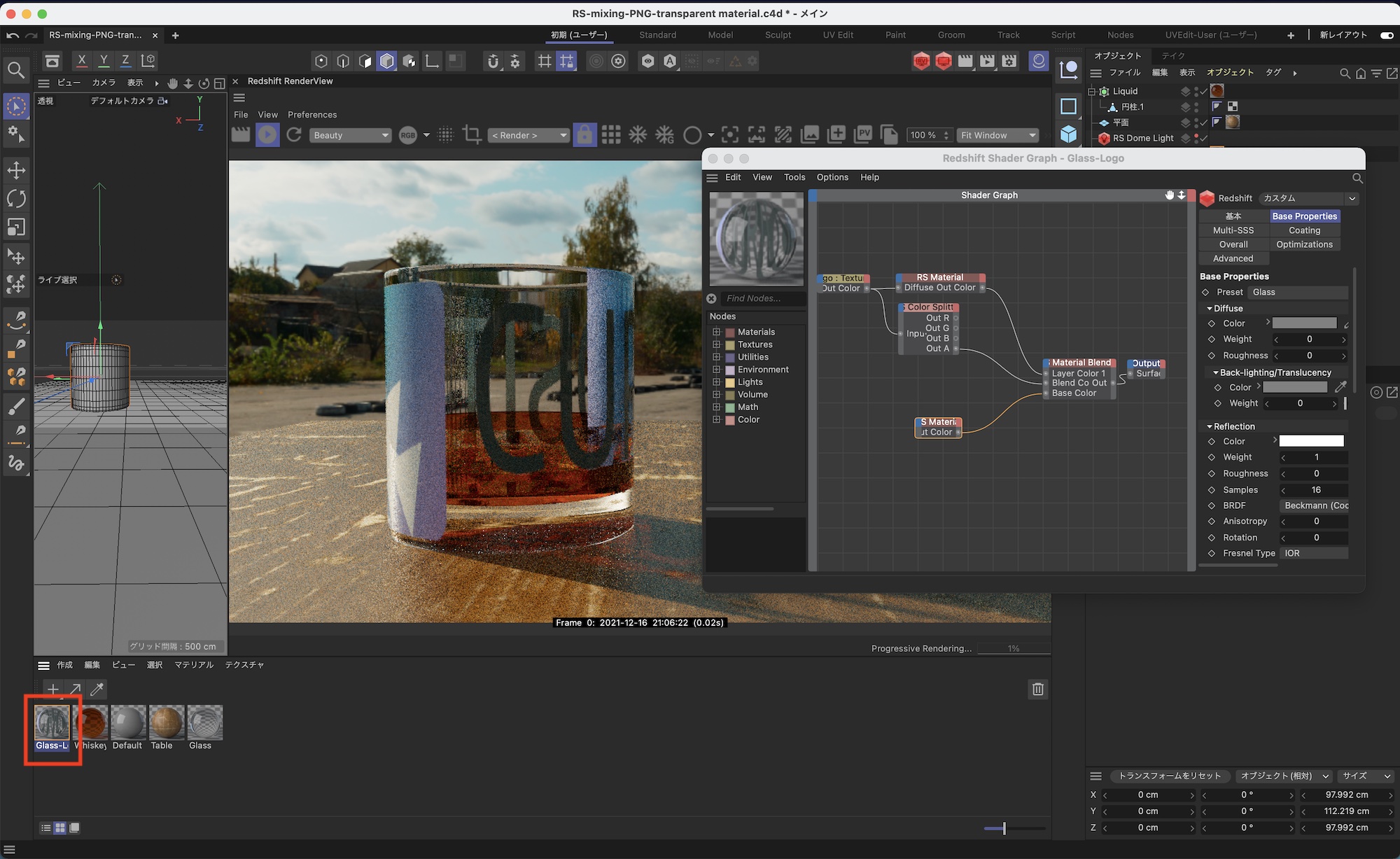Select the Table material thumbnail

coord(166,722)
